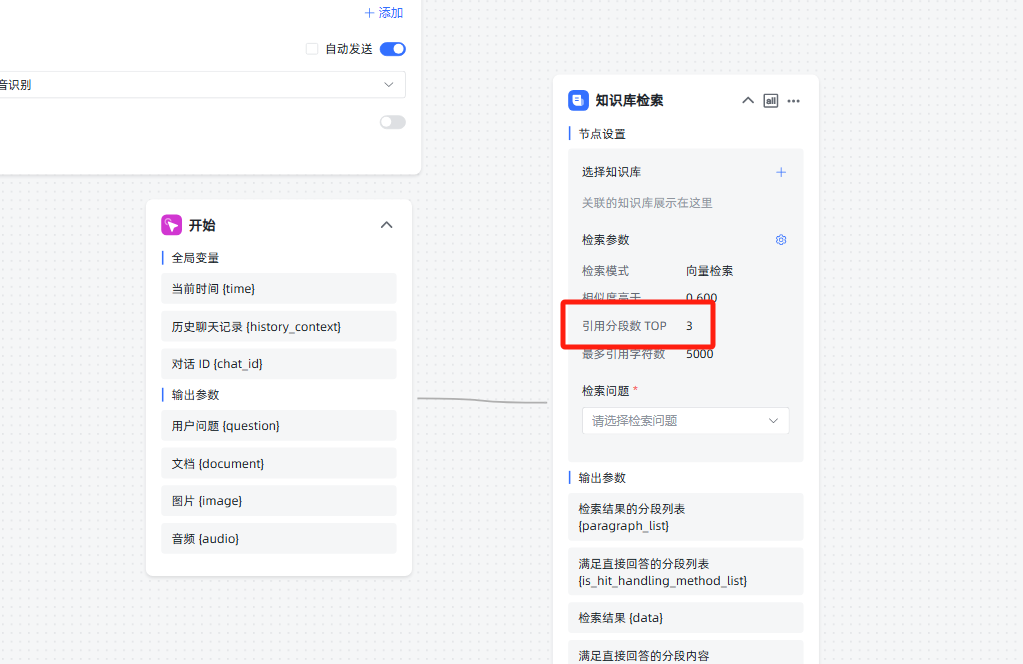Viewport: 1023px width, 664px height.
Task: Click the 检索问题 required label
Action: coord(609,391)
